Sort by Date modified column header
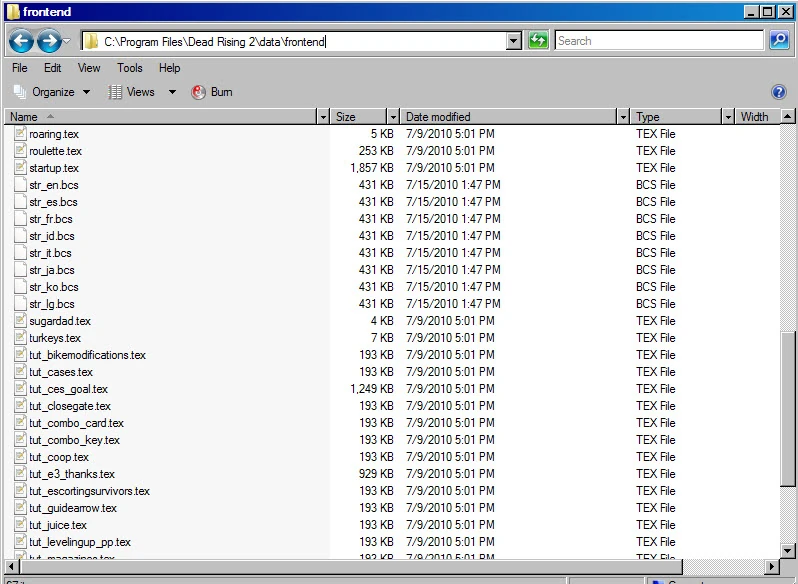 508,117
